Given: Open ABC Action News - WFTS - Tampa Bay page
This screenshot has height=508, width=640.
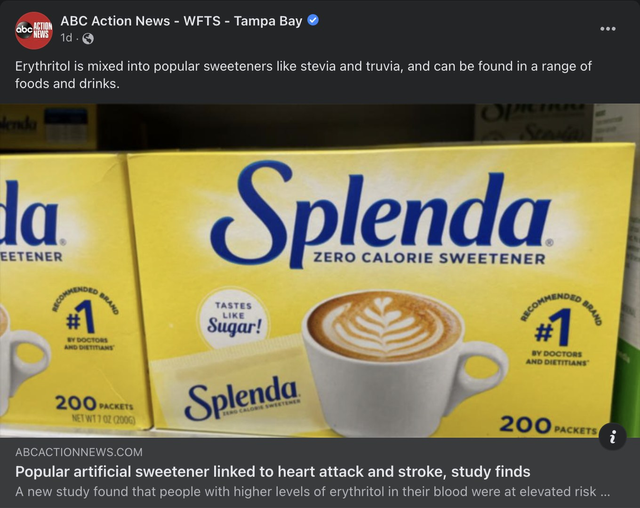Looking at the screenshot, I should (181, 20).
